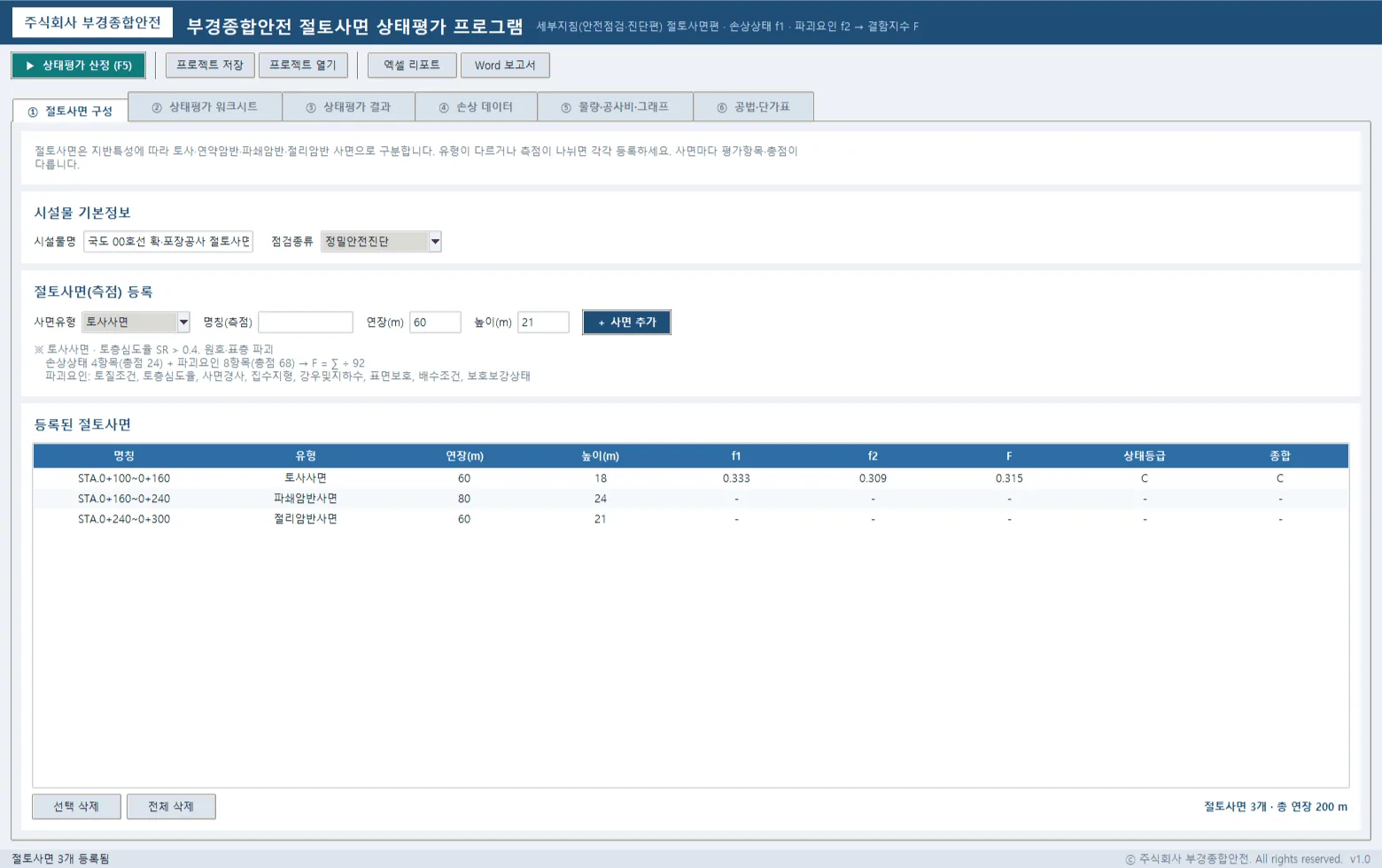
Task: Edit the 시설물명 text field
Action: 168,241
